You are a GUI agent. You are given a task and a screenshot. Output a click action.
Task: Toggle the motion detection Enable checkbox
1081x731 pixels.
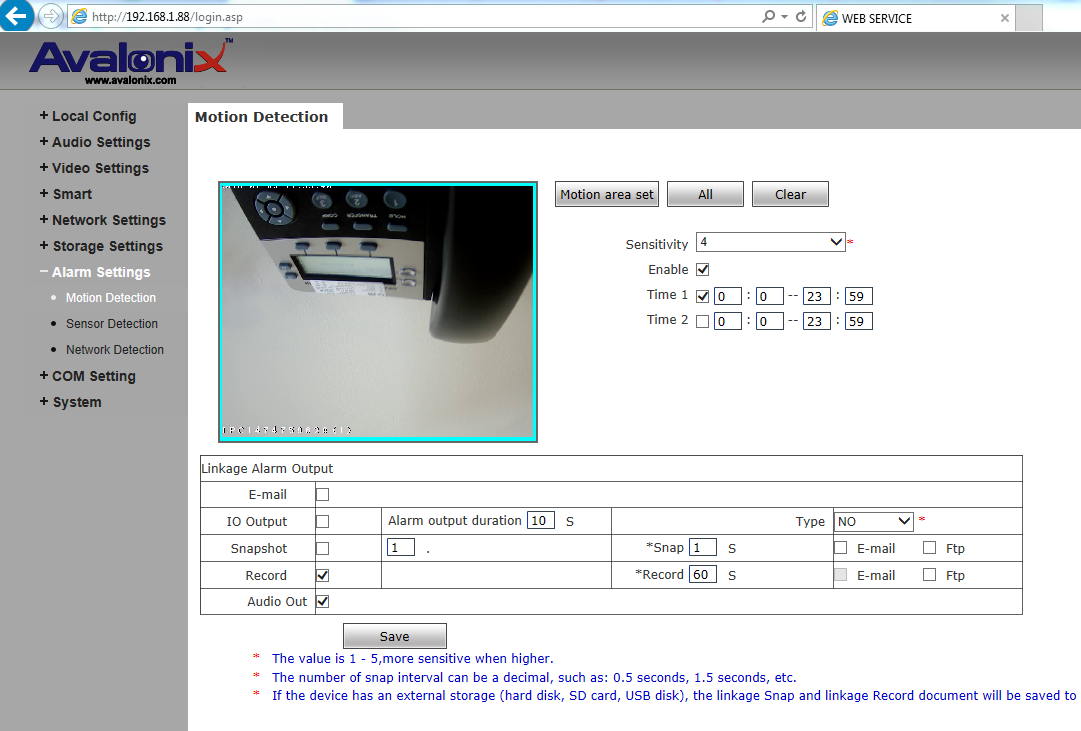point(702,269)
